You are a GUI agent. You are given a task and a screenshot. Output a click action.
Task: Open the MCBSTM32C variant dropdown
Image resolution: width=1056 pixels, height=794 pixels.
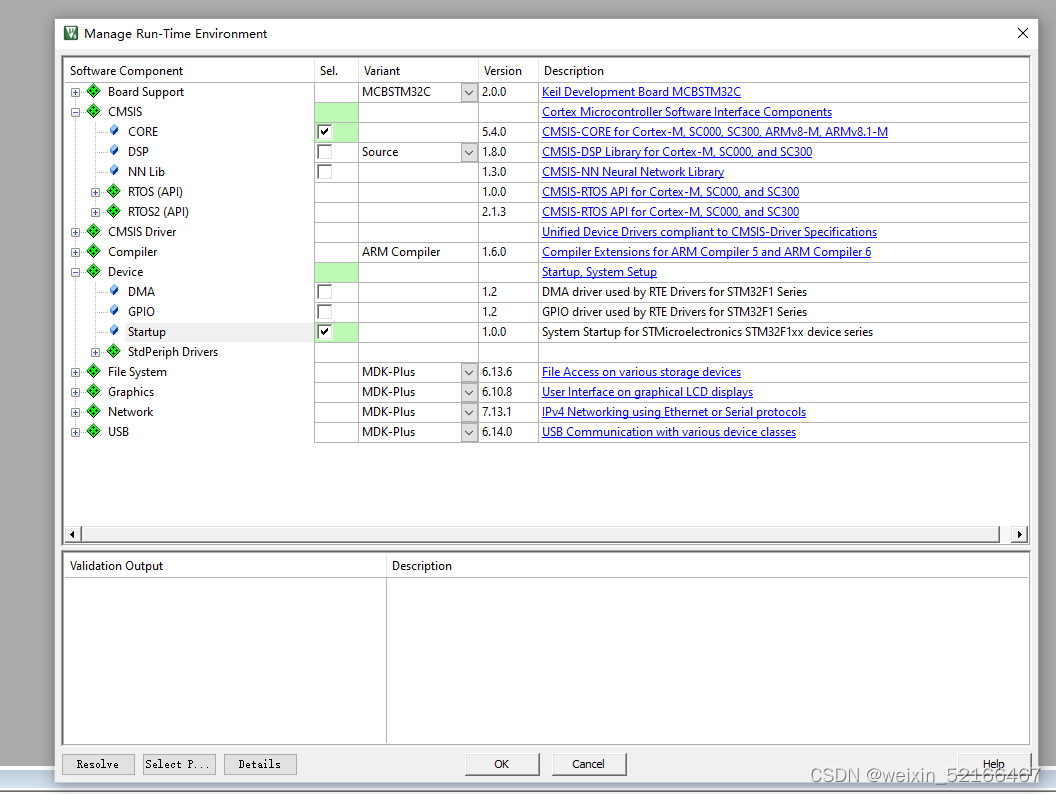469,92
